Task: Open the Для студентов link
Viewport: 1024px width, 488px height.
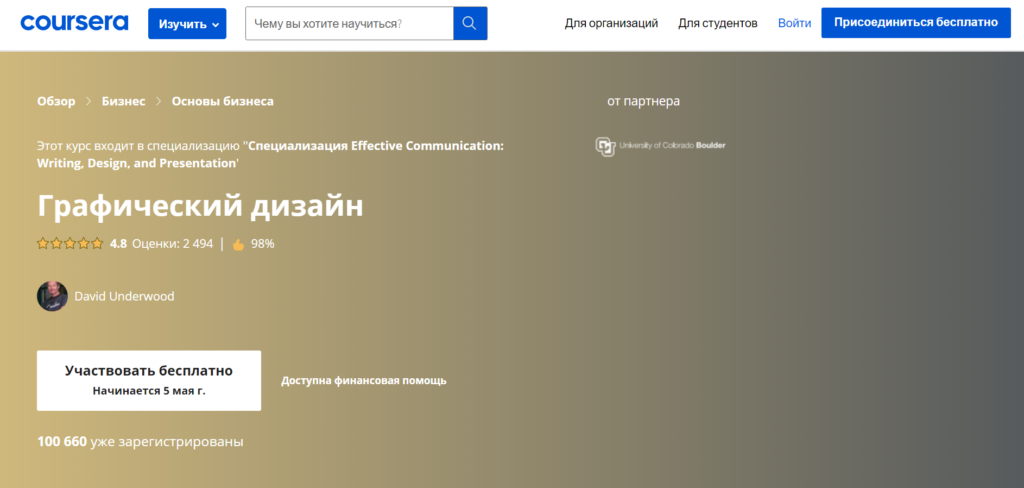Action: (x=718, y=24)
